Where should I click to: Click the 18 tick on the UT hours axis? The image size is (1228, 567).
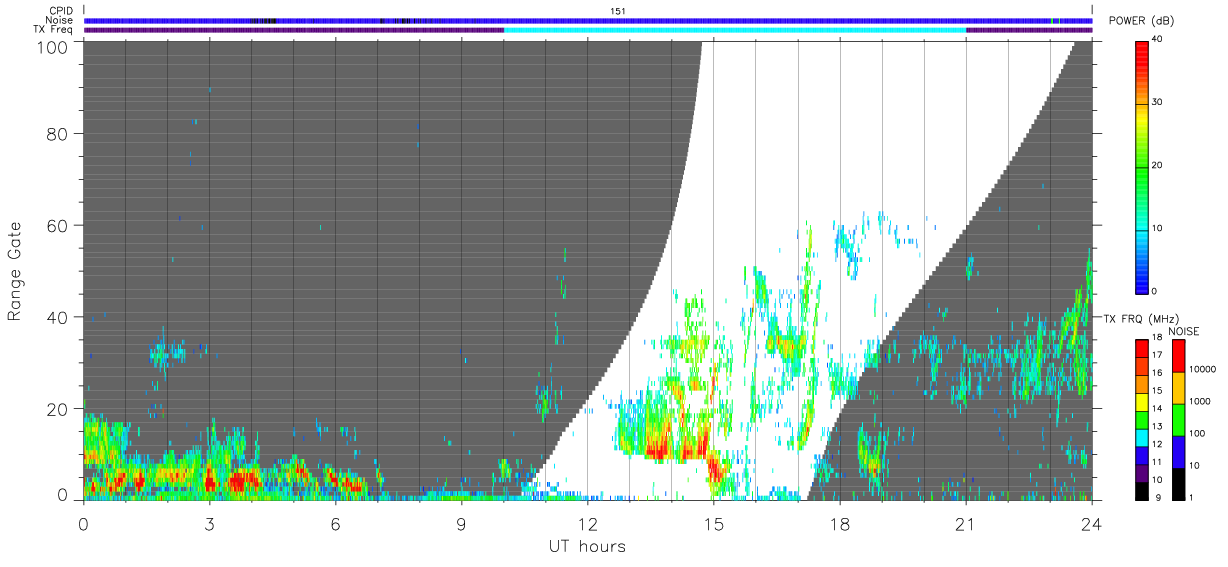point(839,523)
